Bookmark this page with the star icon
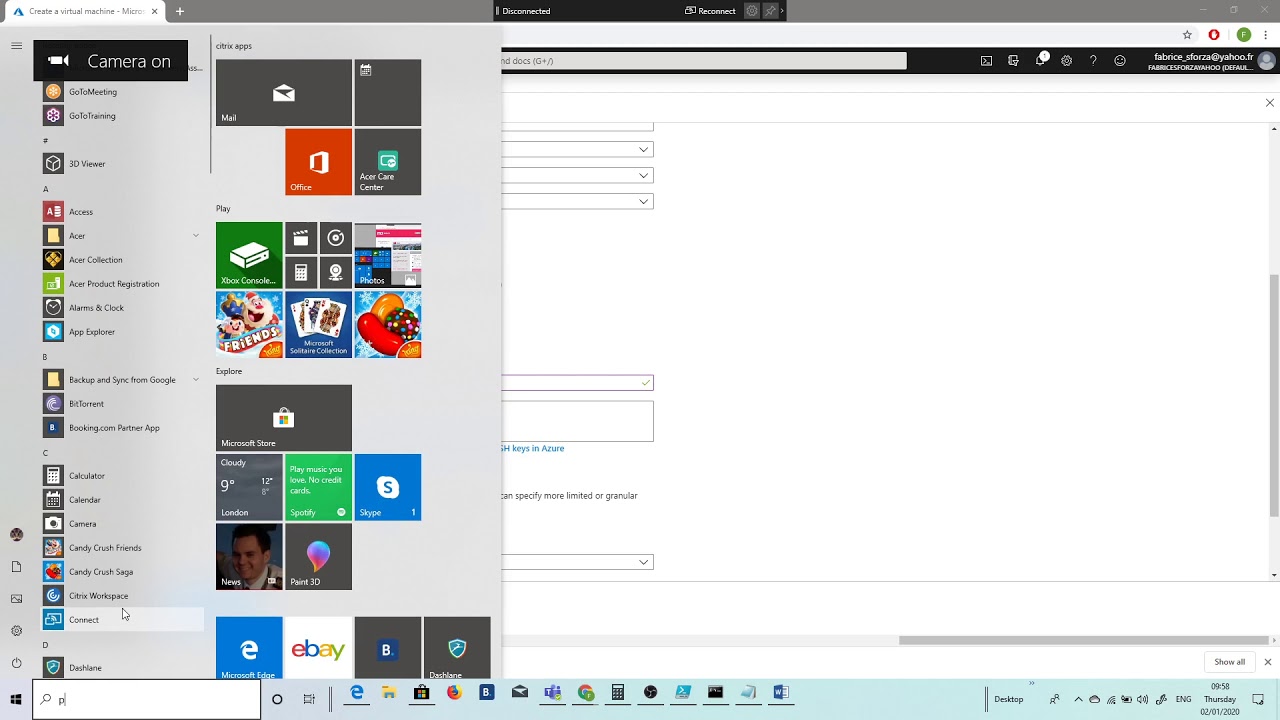The width and height of the screenshot is (1280, 720). 1188,35
